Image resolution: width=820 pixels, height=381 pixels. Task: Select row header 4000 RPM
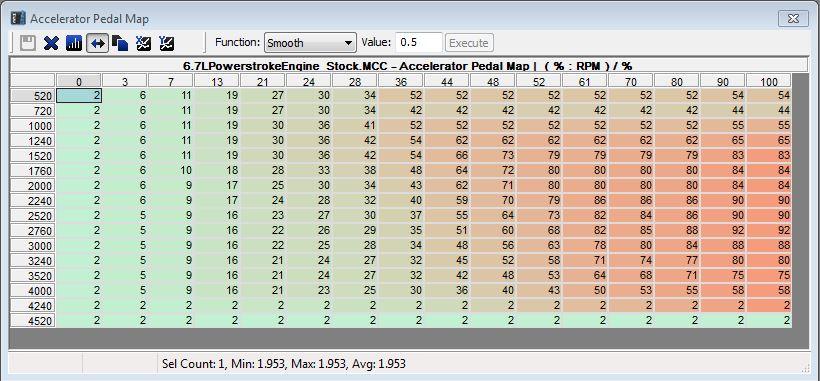click(32, 291)
